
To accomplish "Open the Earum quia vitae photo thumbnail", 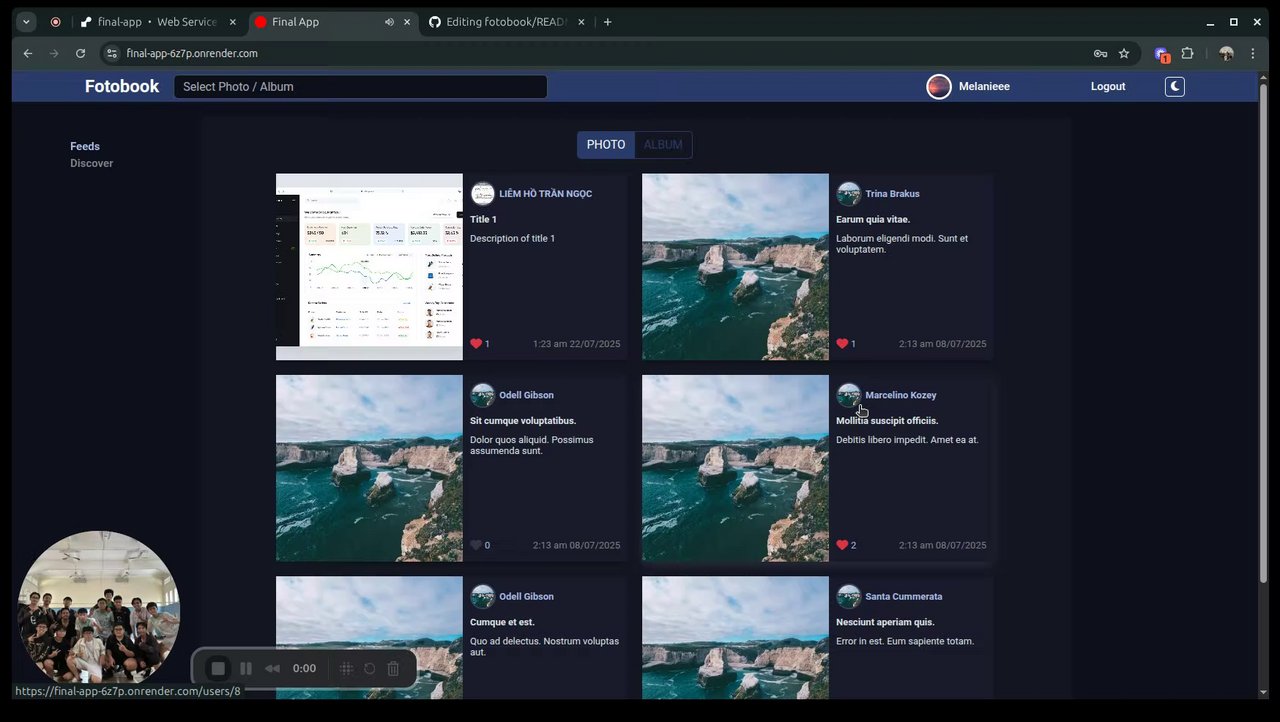I will pos(735,267).
